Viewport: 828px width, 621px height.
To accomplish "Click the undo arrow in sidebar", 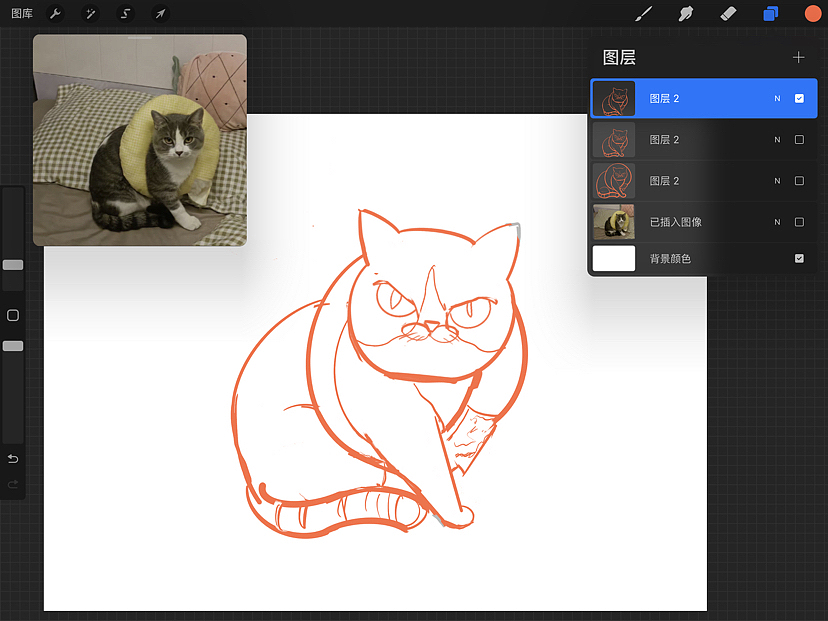I will point(13,458).
